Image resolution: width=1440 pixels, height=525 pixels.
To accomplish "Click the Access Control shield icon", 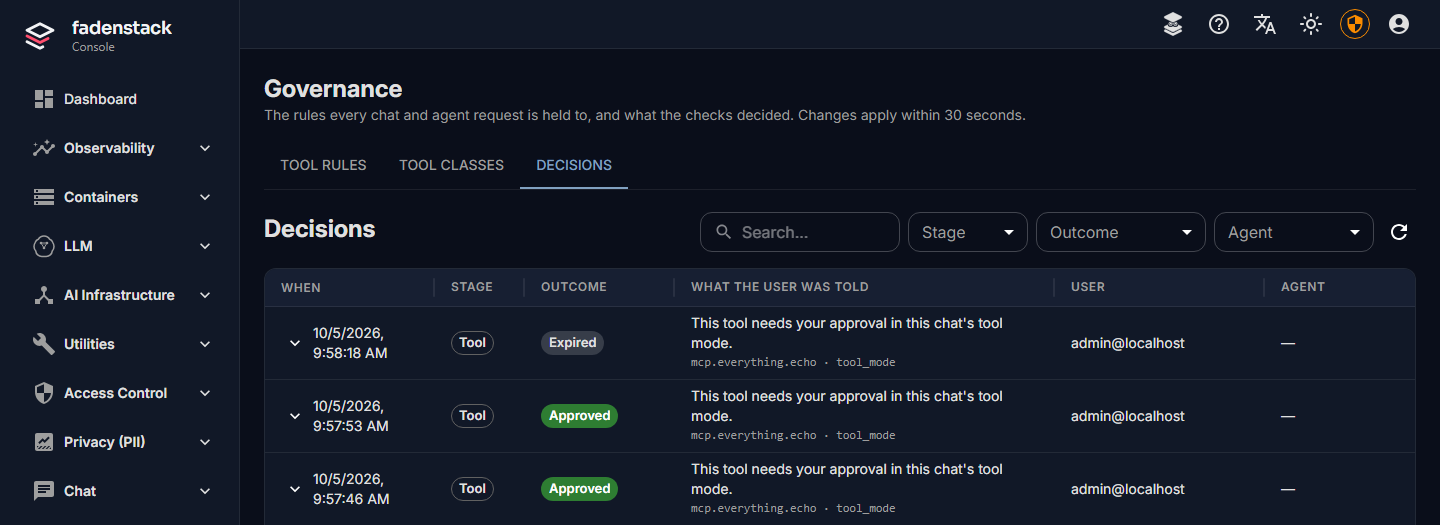I will 43,393.
